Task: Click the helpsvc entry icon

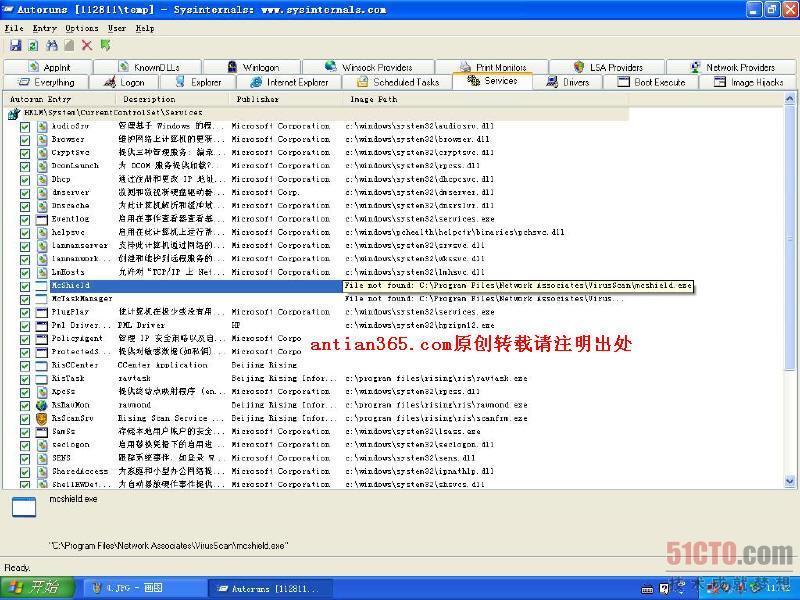Action: point(42,233)
